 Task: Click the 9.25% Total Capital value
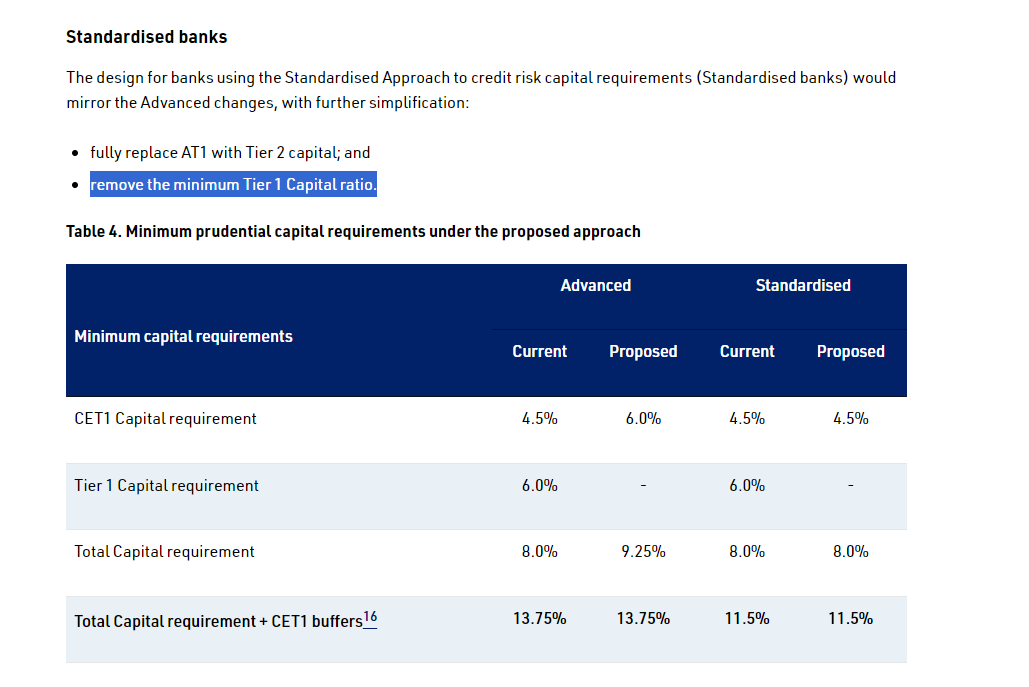pyautogui.click(x=643, y=552)
